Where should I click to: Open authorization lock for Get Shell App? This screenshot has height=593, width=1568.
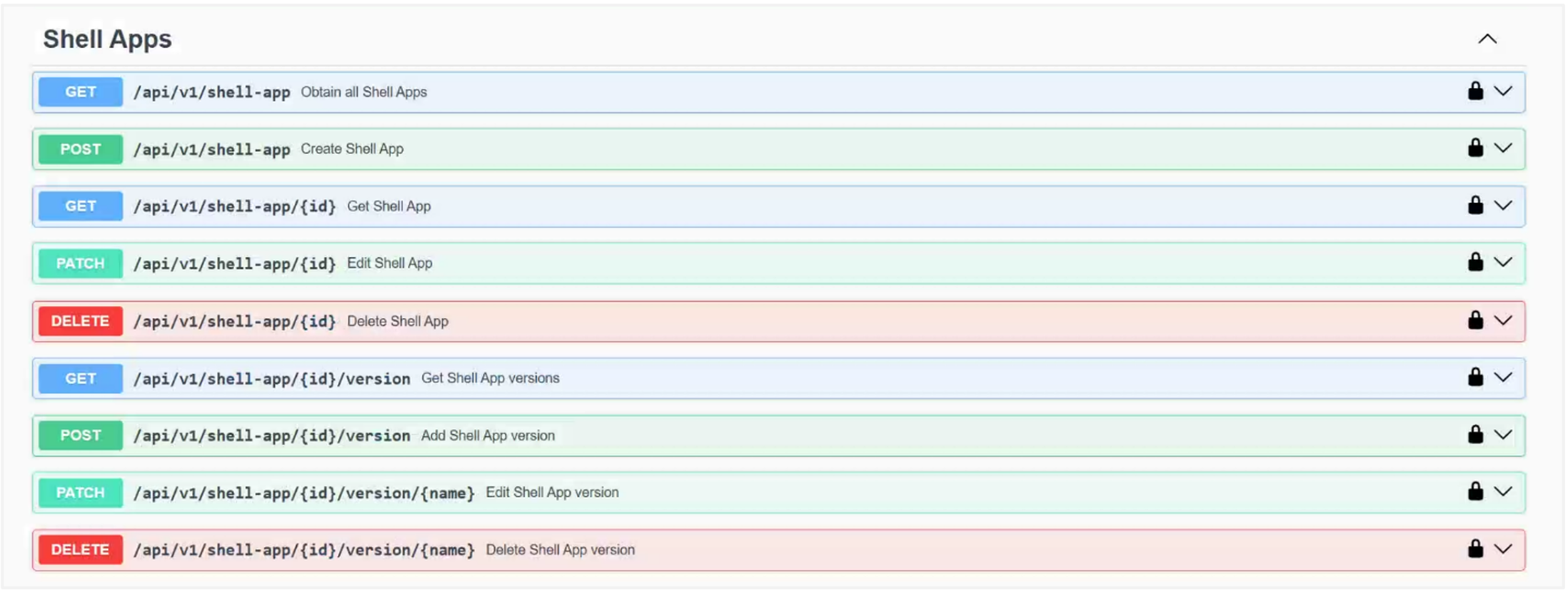(1475, 206)
